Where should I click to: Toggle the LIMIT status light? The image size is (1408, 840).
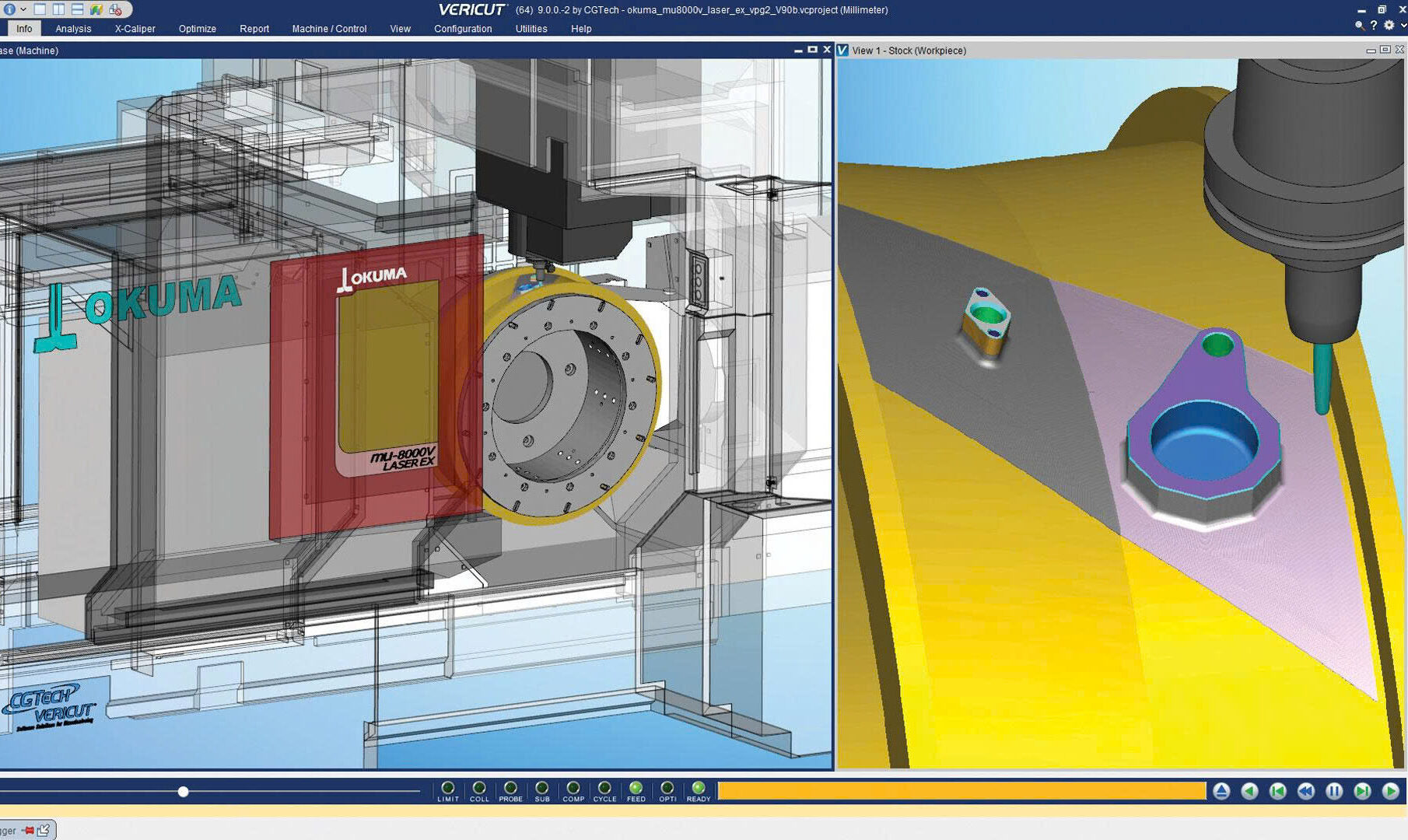point(448,788)
